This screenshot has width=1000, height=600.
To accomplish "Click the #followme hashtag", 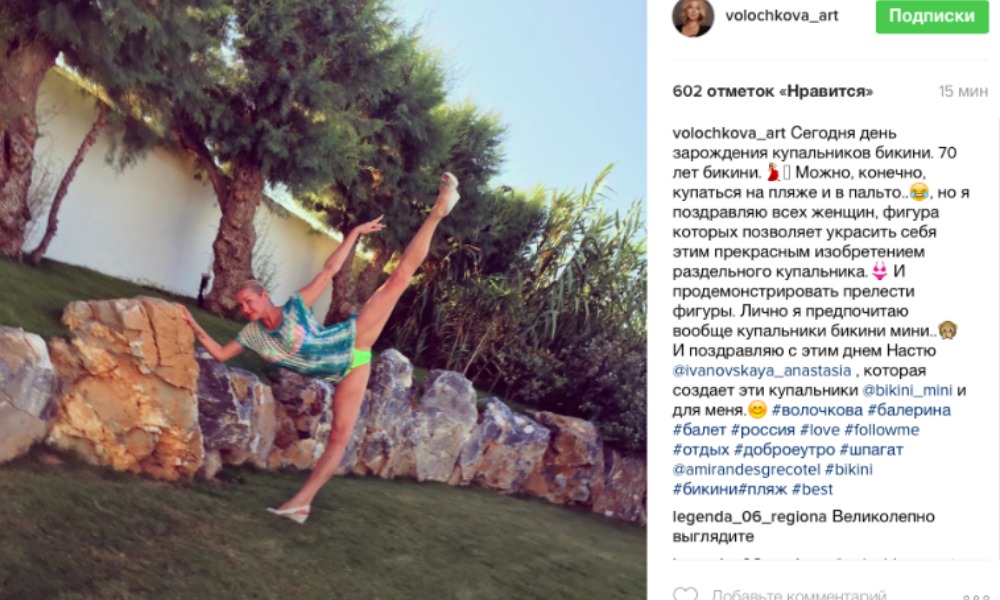I will [881, 430].
